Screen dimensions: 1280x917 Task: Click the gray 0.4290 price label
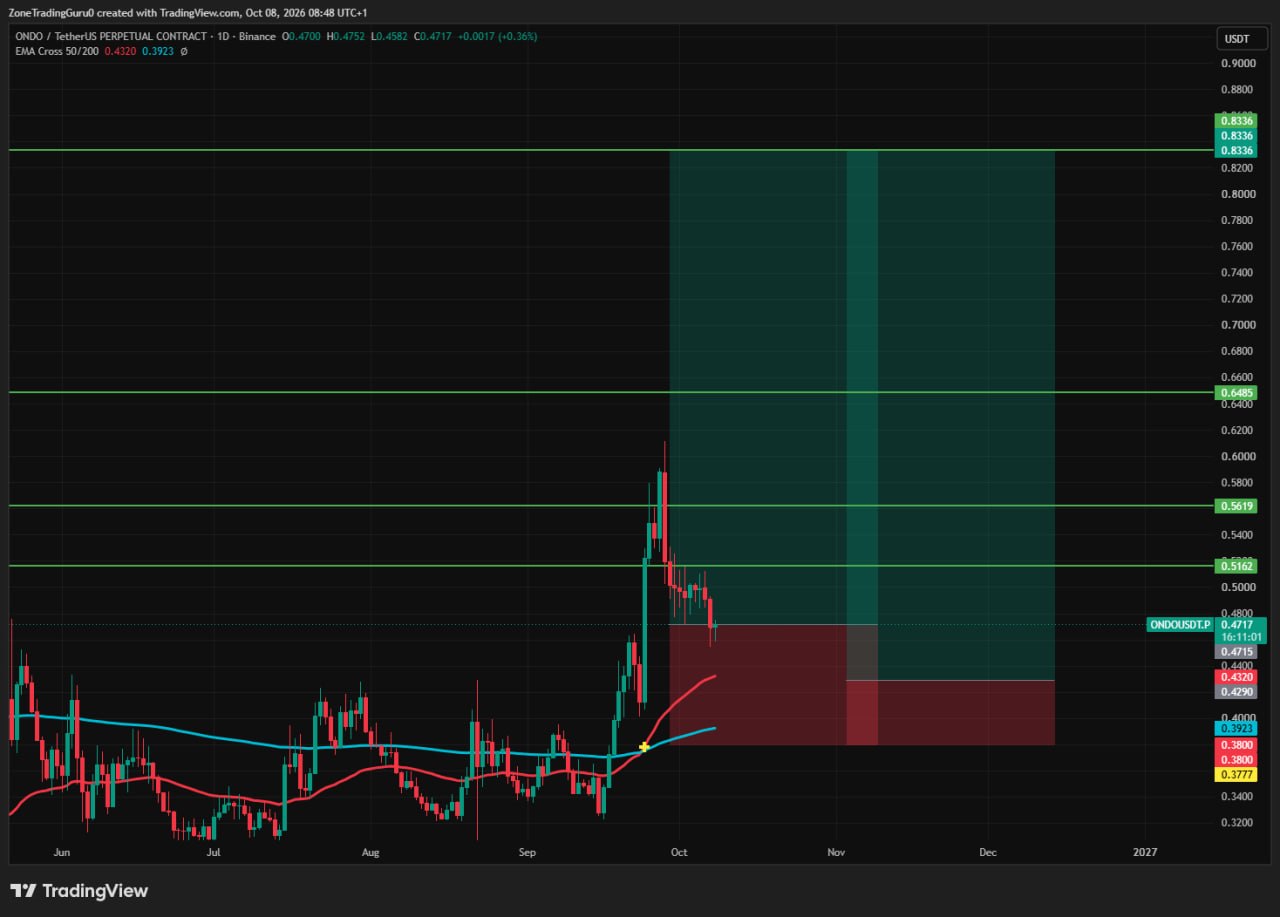(1236, 691)
